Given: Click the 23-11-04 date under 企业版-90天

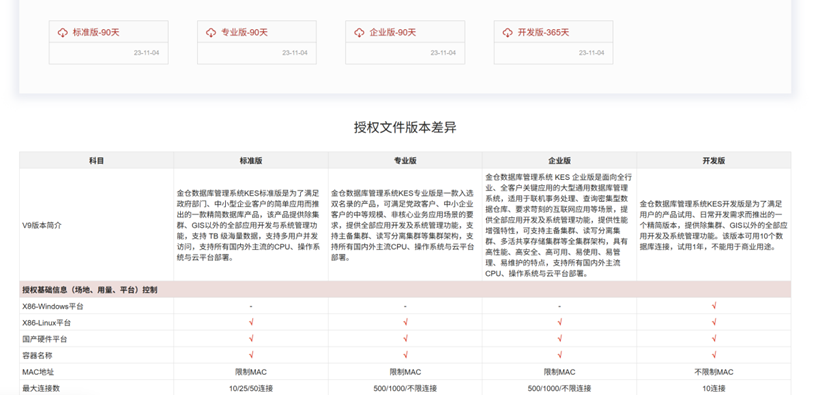Looking at the screenshot, I should (x=443, y=53).
